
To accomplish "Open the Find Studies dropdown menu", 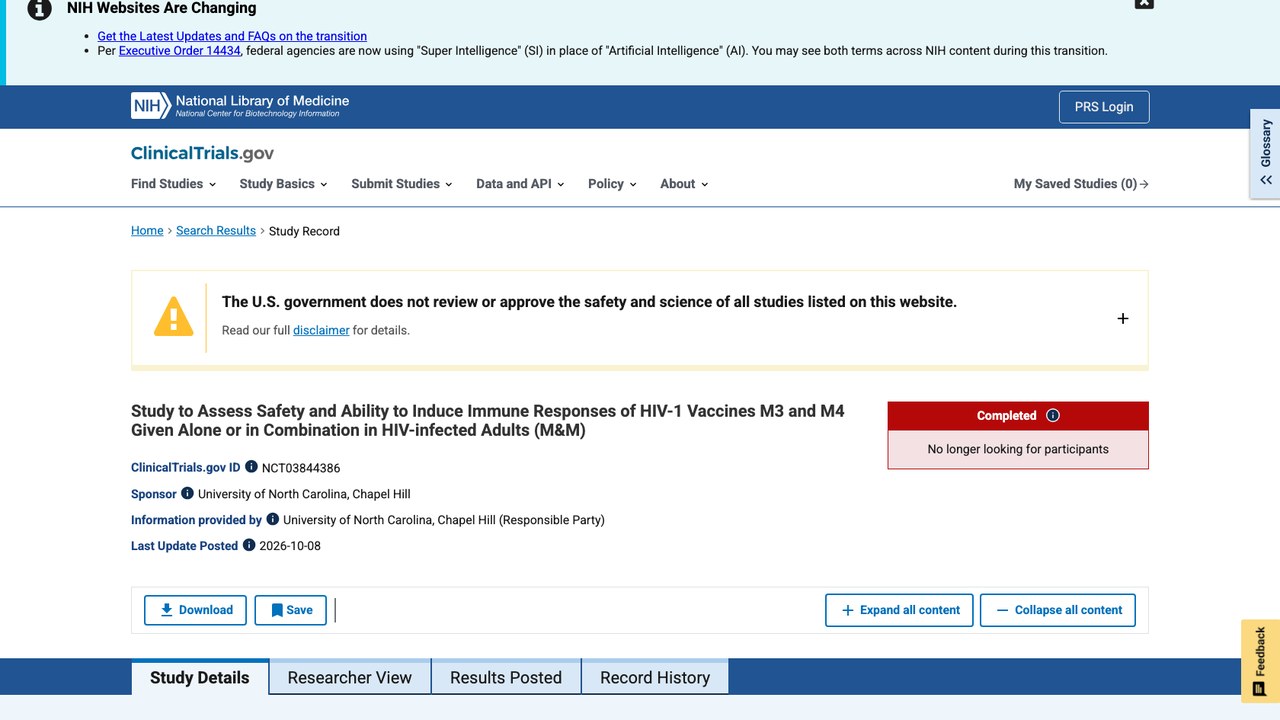I will (x=174, y=184).
